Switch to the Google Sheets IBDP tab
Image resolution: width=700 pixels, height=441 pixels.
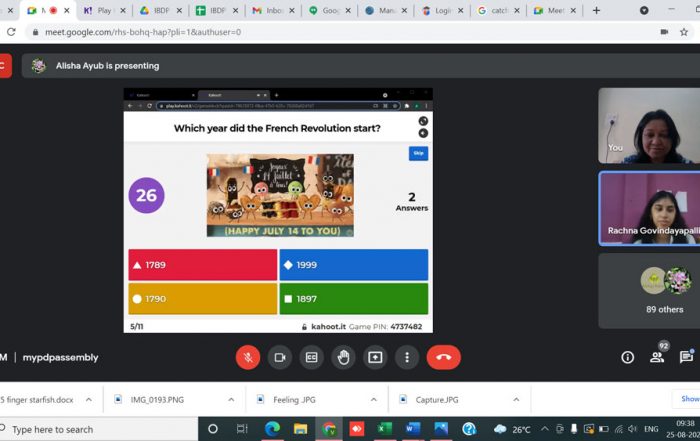coord(217,10)
